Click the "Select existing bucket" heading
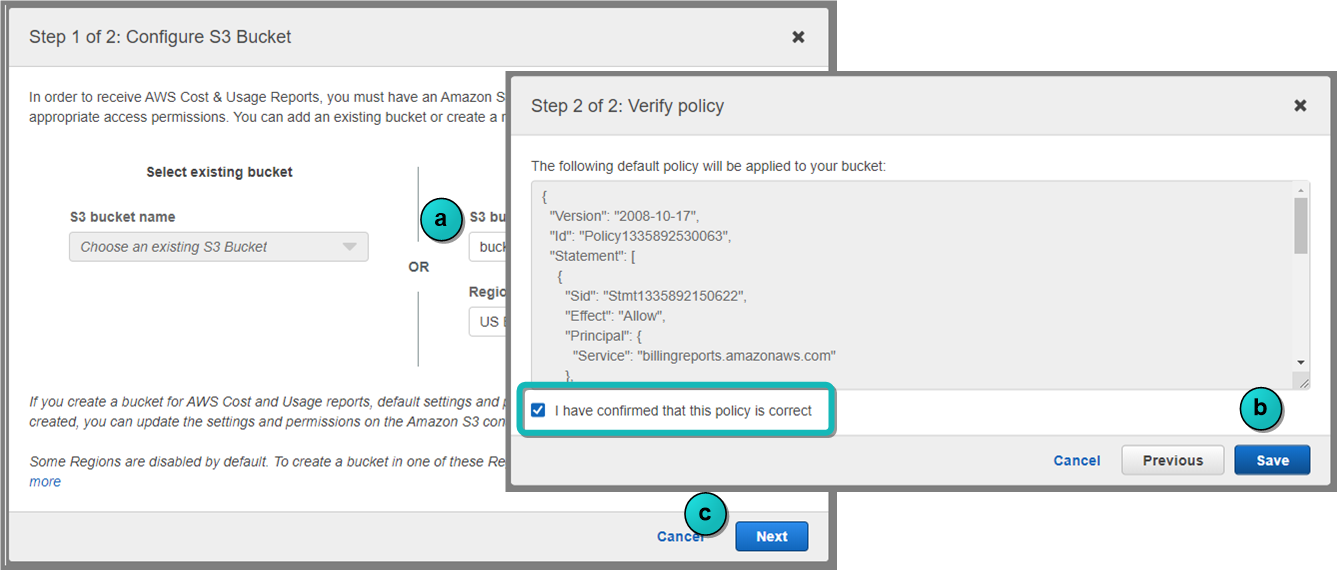Screen dimensions: 1337x570 coord(219,172)
